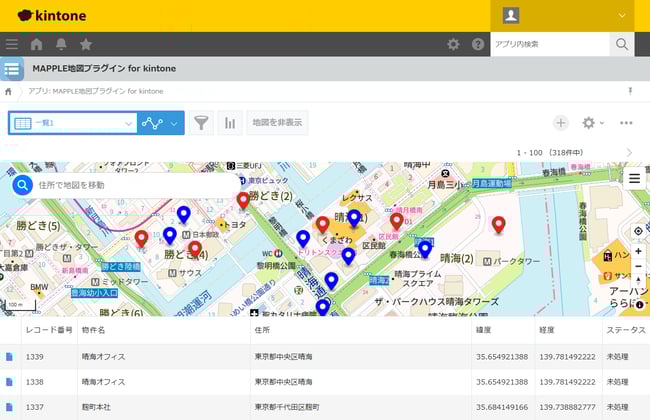Viewport: 650px width, 420px height.
Task: Go to the portal home icon
Action: 36,44
